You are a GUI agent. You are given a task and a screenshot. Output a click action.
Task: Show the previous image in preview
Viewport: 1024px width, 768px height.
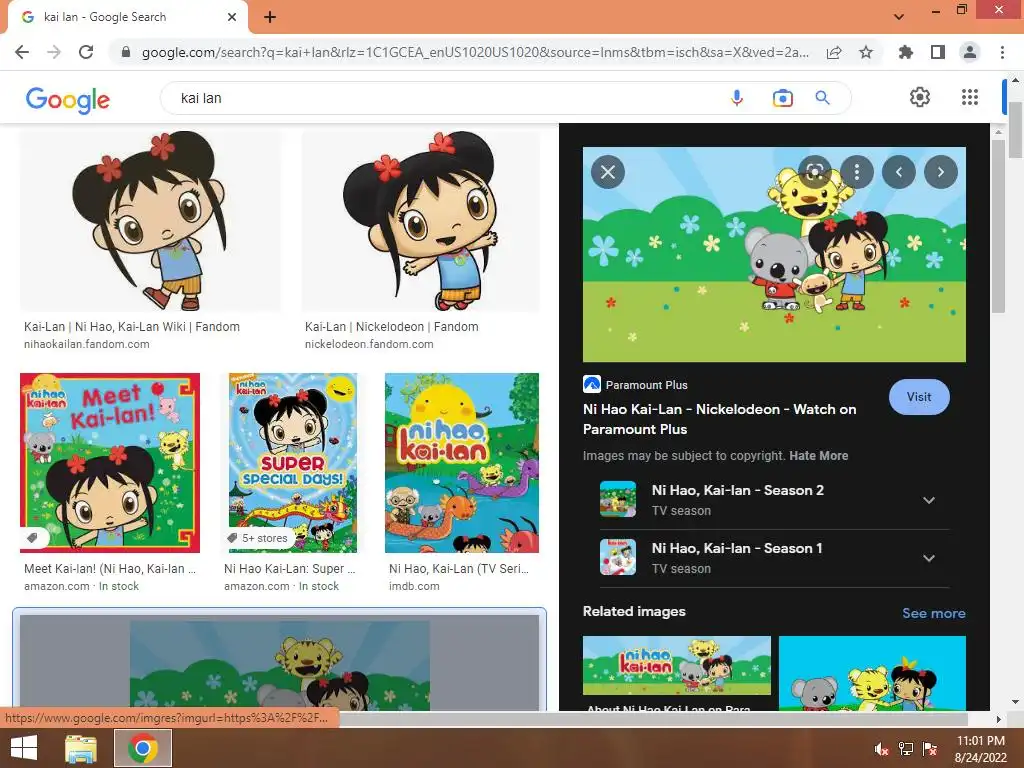tap(899, 172)
